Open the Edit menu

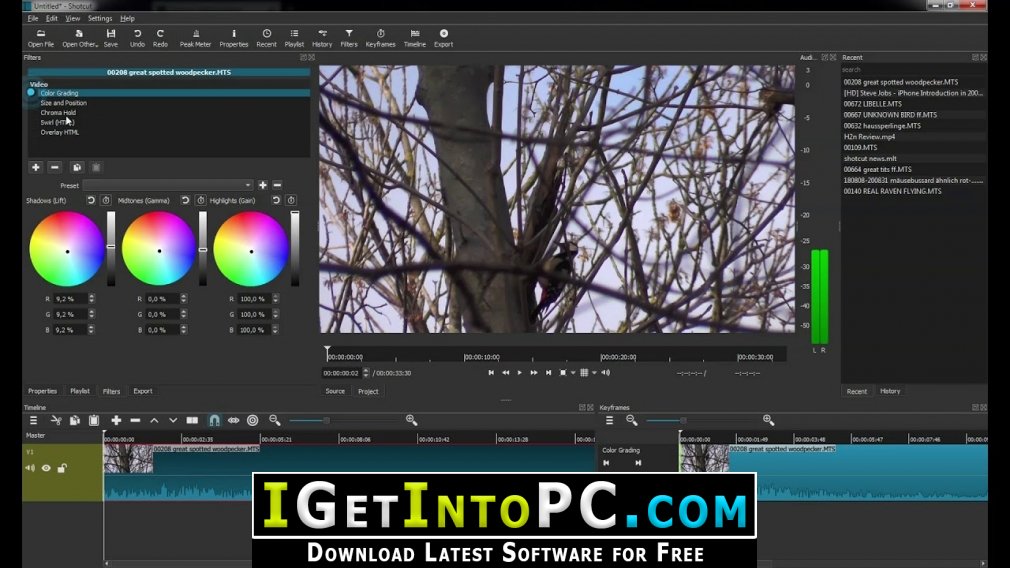point(52,18)
